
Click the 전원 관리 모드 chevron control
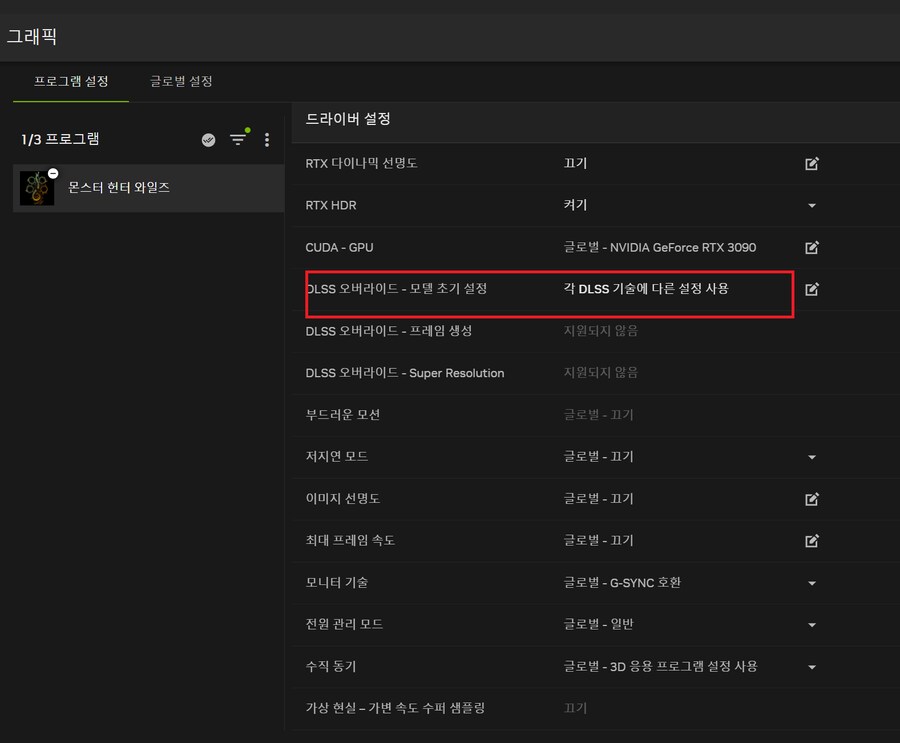[x=812, y=624]
